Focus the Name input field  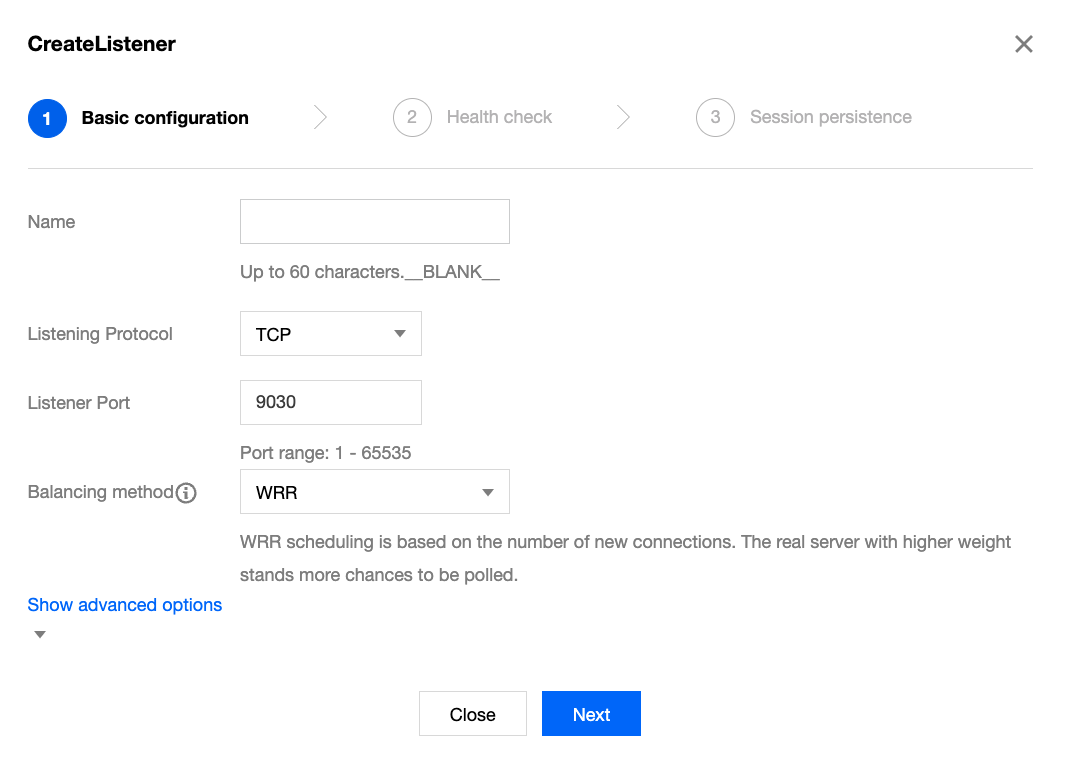pyautogui.click(x=374, y=222)
